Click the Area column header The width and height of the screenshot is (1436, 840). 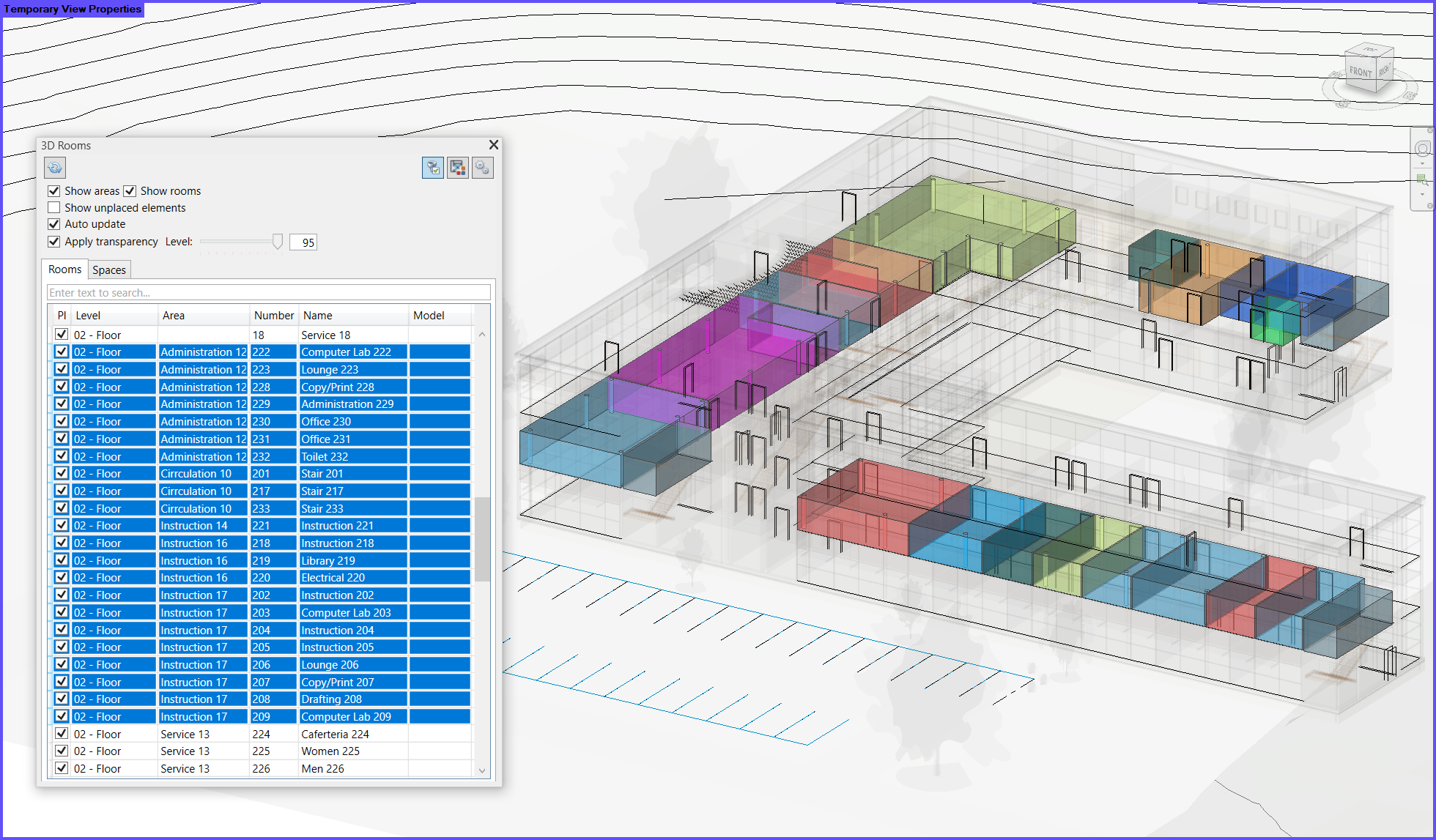pos(174,316)
